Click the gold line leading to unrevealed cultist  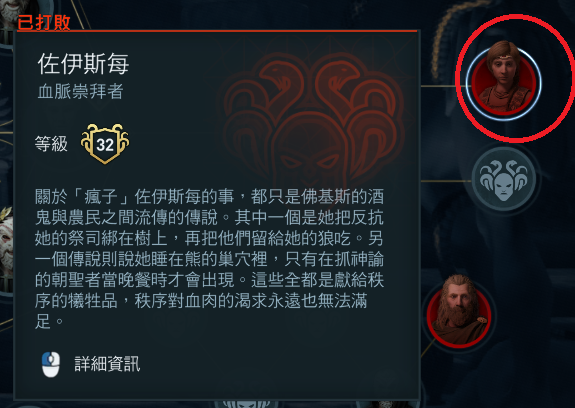pyautogui.click(x=446, y=181)
